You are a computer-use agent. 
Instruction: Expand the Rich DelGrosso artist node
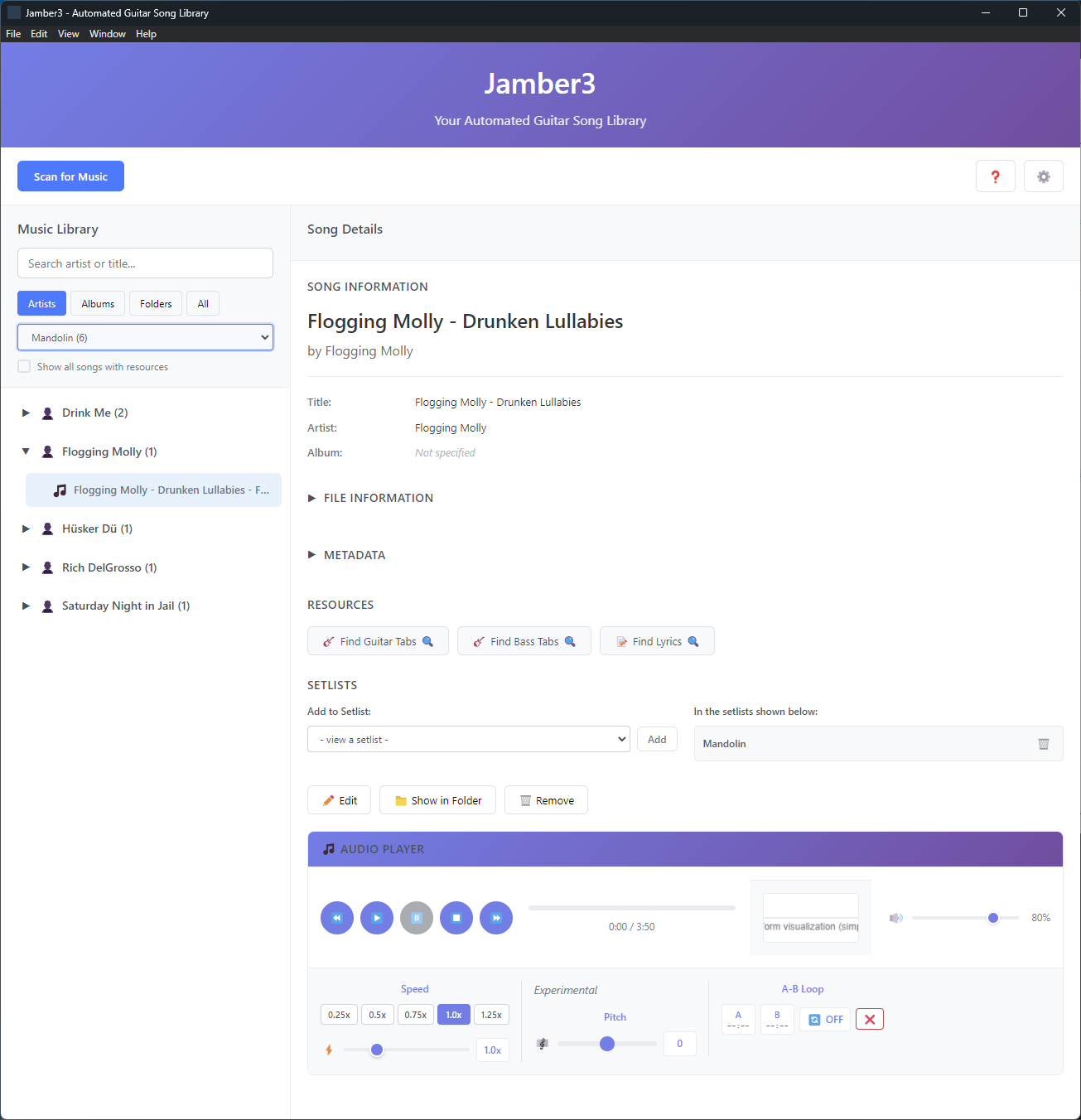26,567
